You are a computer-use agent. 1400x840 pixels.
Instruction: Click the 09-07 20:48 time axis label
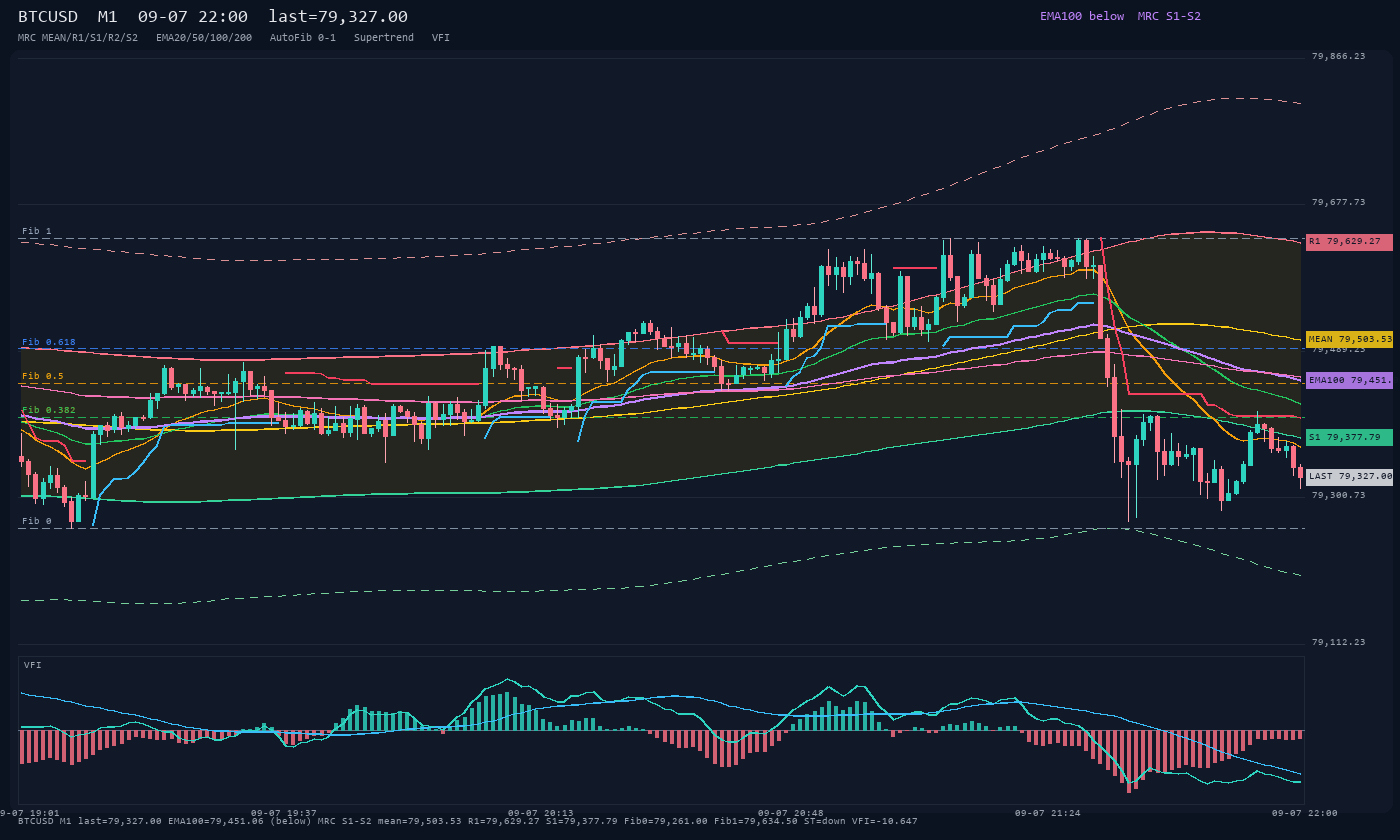(x=791, y=813)
